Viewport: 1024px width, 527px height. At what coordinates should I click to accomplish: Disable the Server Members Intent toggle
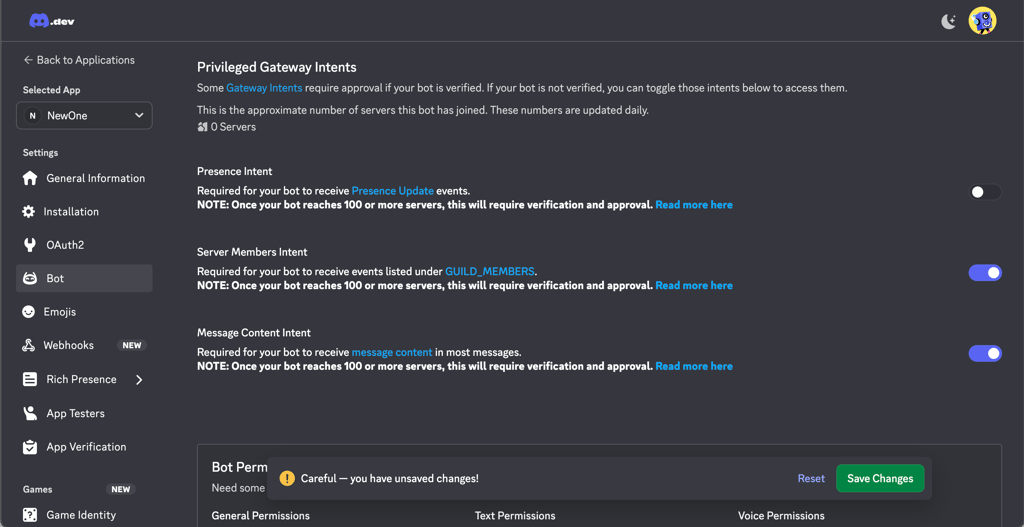point(985,272)
